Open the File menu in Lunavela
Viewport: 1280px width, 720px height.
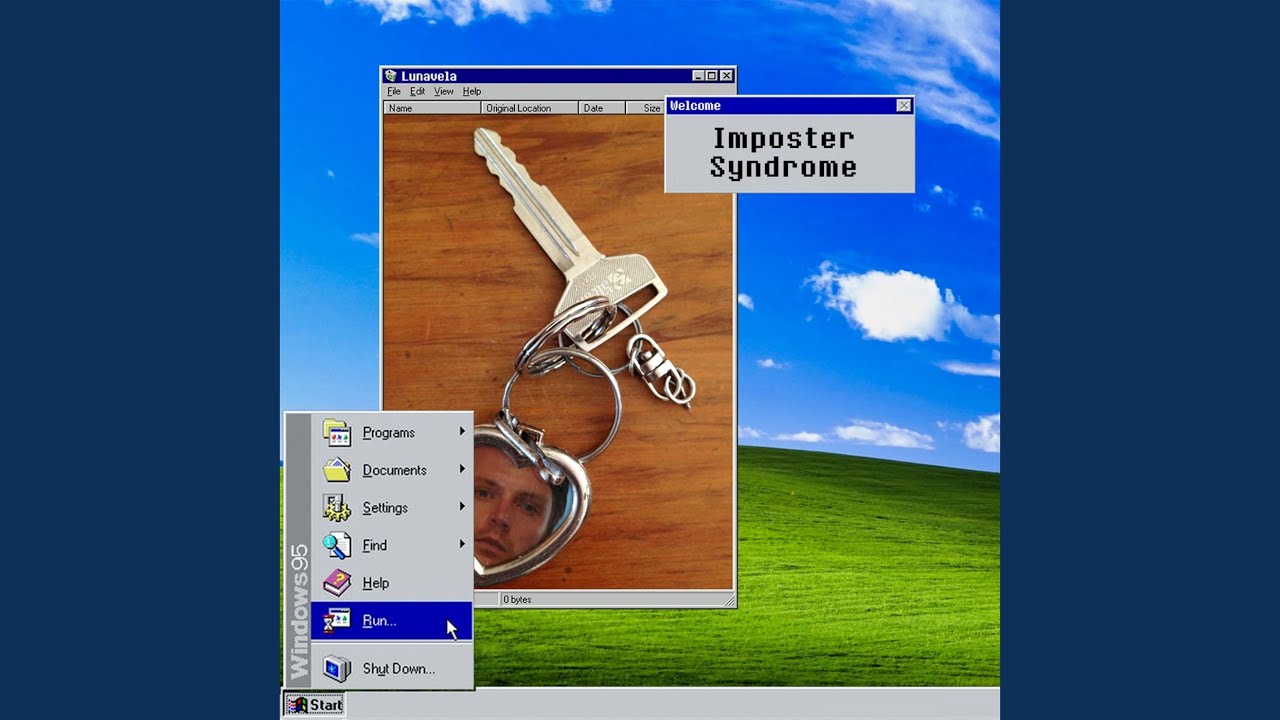click(x=394, y=91)
